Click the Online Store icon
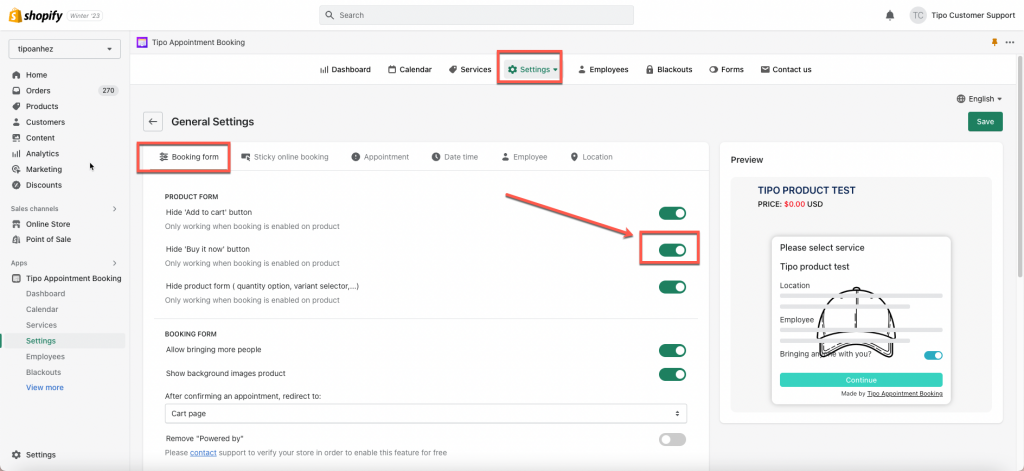This screenshot has width=1024, height=471. (16, 224)
